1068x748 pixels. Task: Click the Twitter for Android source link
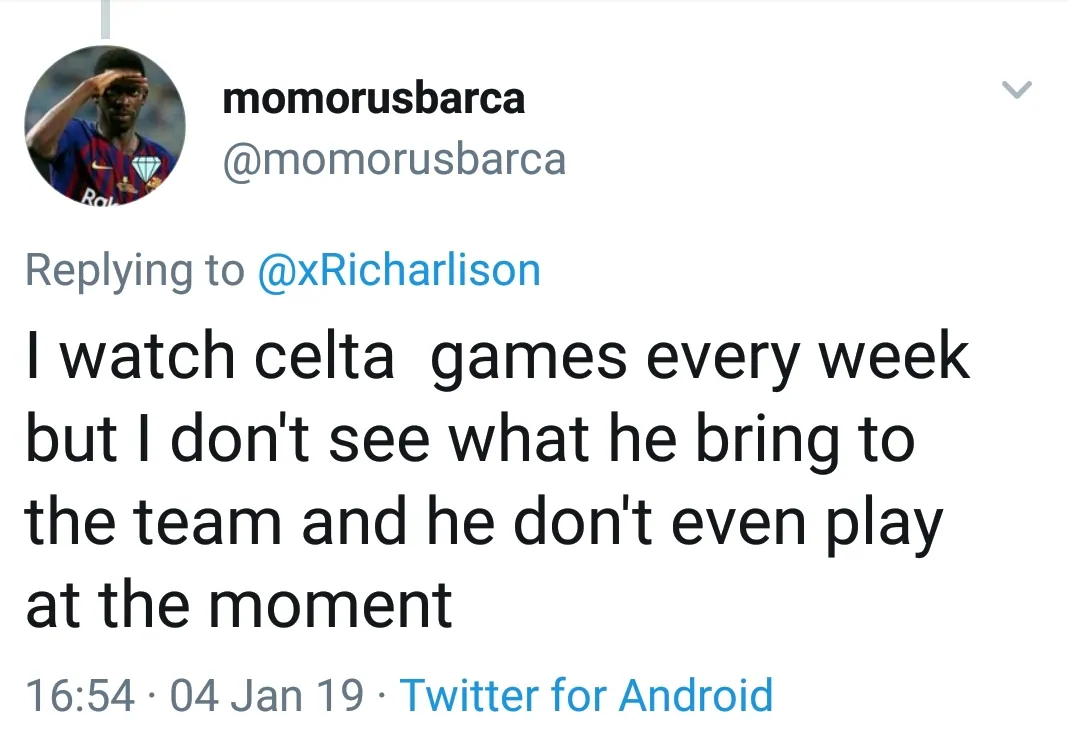(x=586, y=695)
